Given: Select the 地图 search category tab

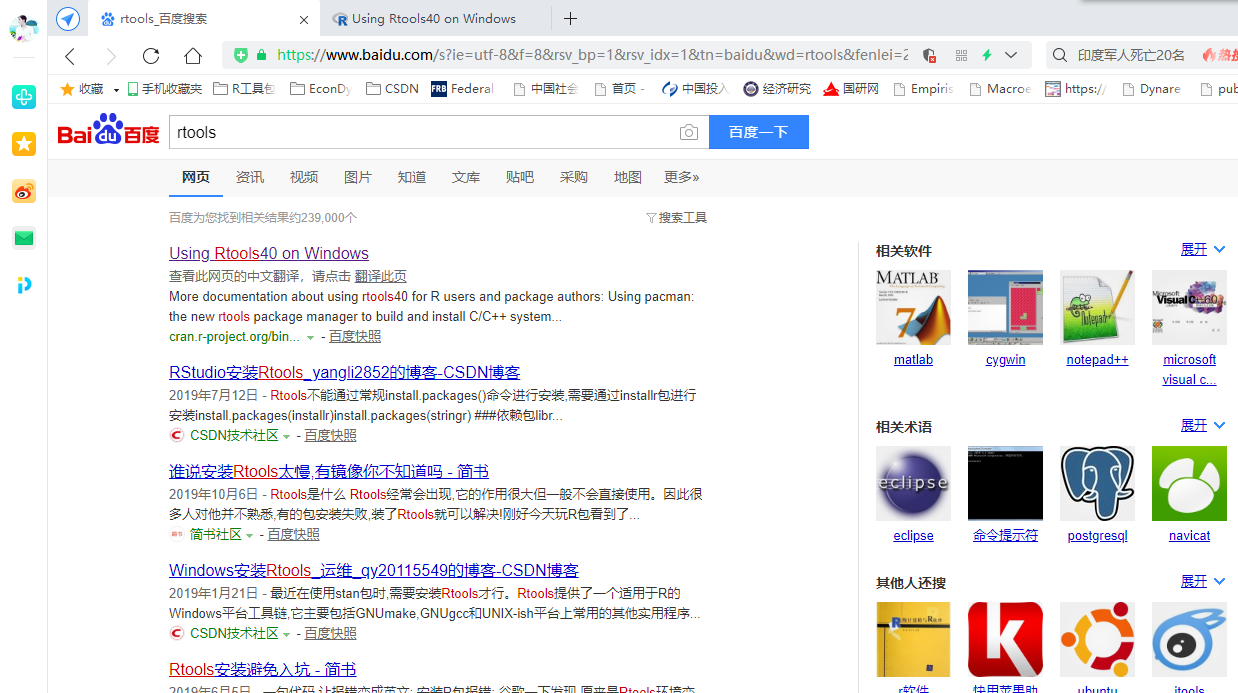Looking at the screenshot, I should [628, 177].
